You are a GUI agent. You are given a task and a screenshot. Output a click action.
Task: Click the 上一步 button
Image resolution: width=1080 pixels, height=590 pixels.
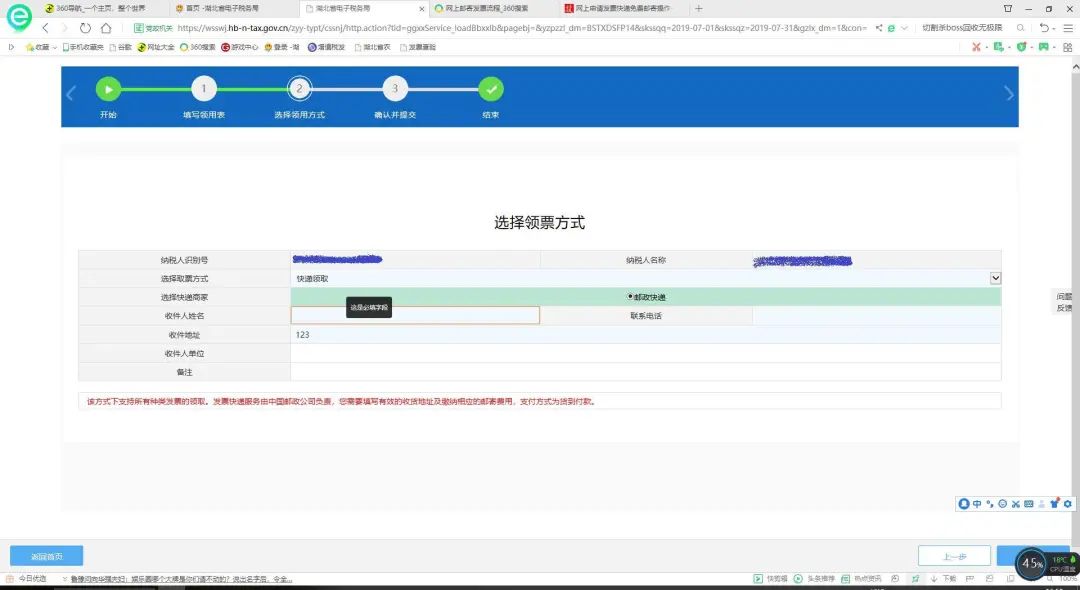click(x=954, y=556)
